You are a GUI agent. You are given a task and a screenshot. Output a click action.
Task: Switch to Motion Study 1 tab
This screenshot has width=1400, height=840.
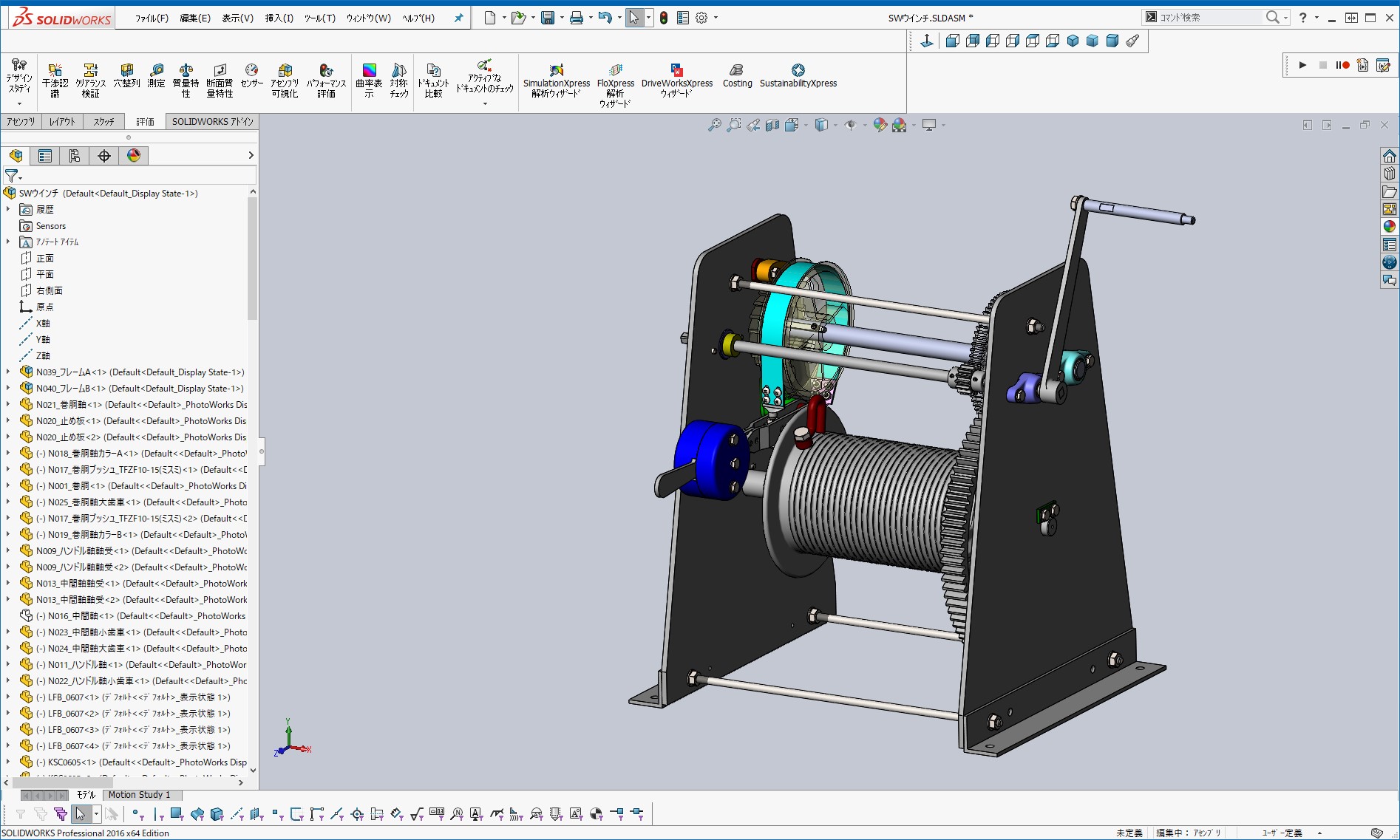[x=139, y=795]
